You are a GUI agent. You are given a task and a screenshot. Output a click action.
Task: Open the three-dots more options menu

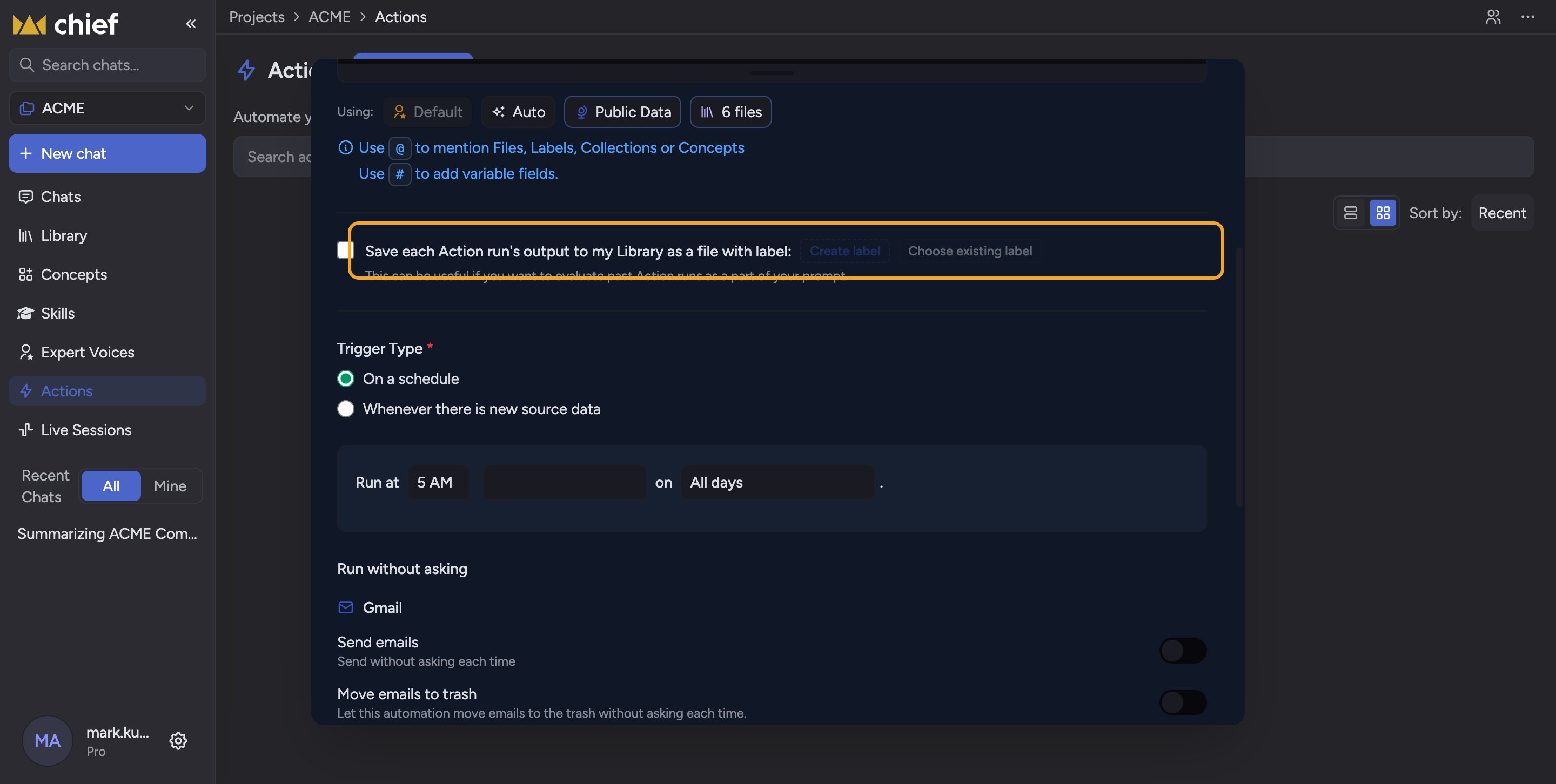tap(1527, 17)
